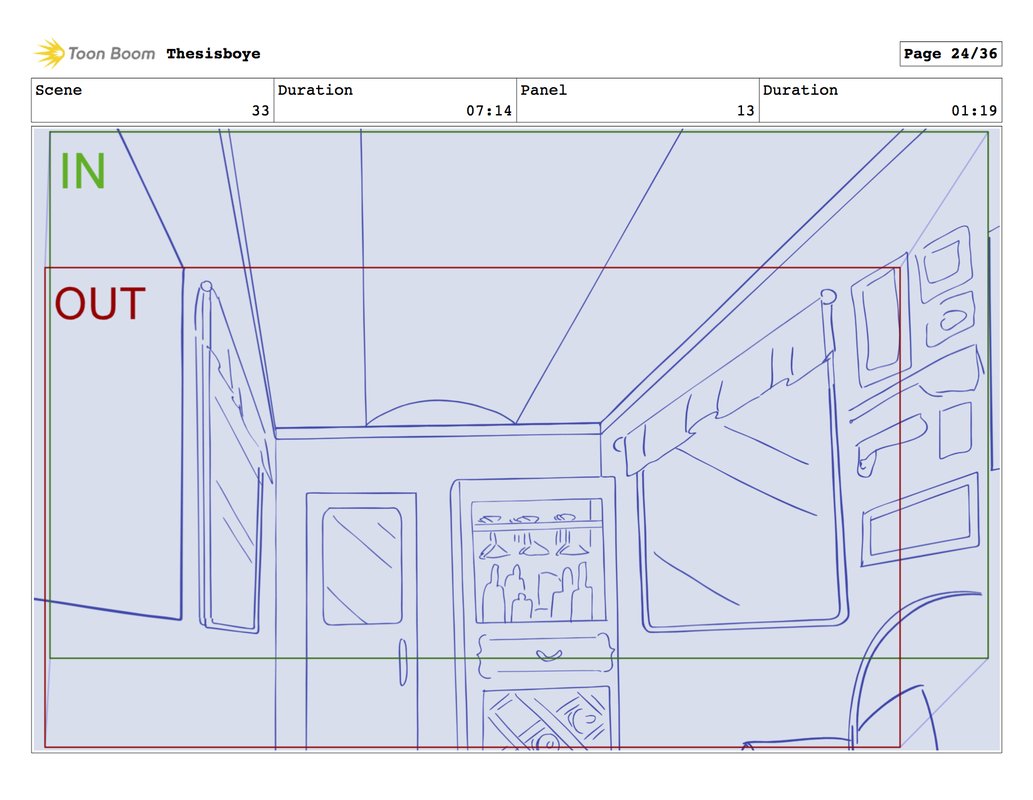Viewport: 1033px width, 800px height.
Task: Select the panel number '13'
Action: pyautogui.click(x=746, y=111)
